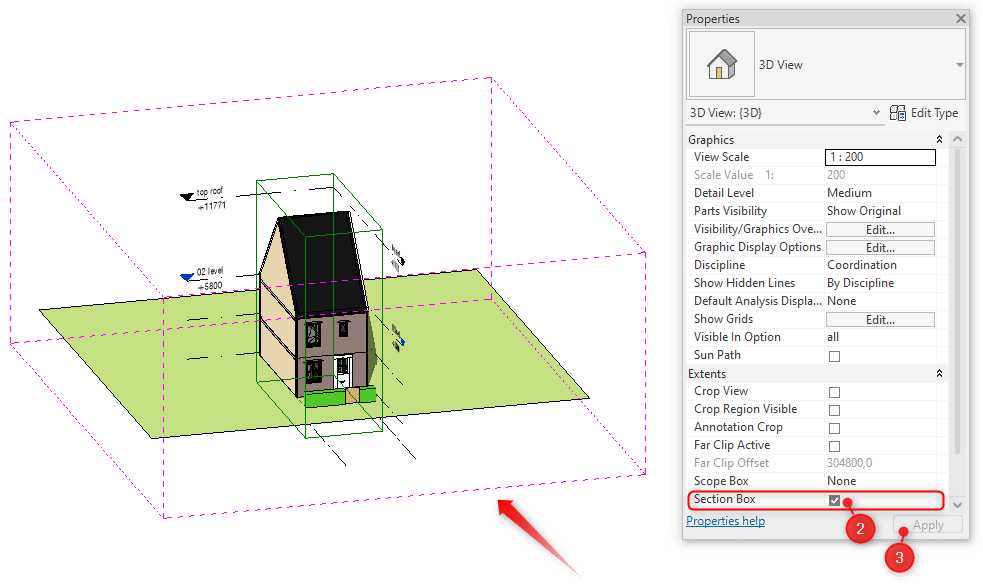Viewport: 983px width, 584px height.
Task: Select the Edit Type icon
Action: pyautogui.click(x=896, y=113)
